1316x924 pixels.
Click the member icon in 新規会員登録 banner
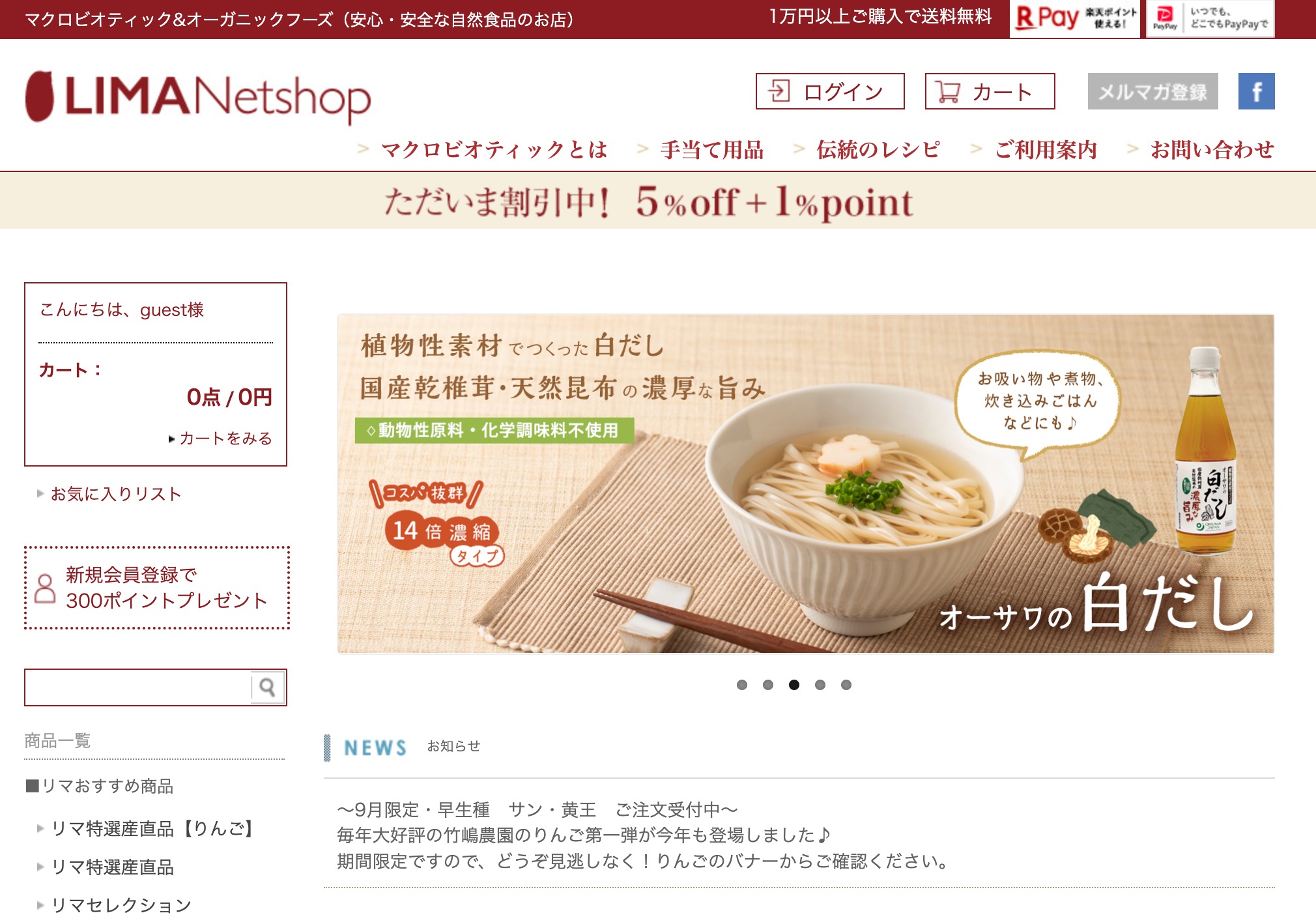[45, 588]
